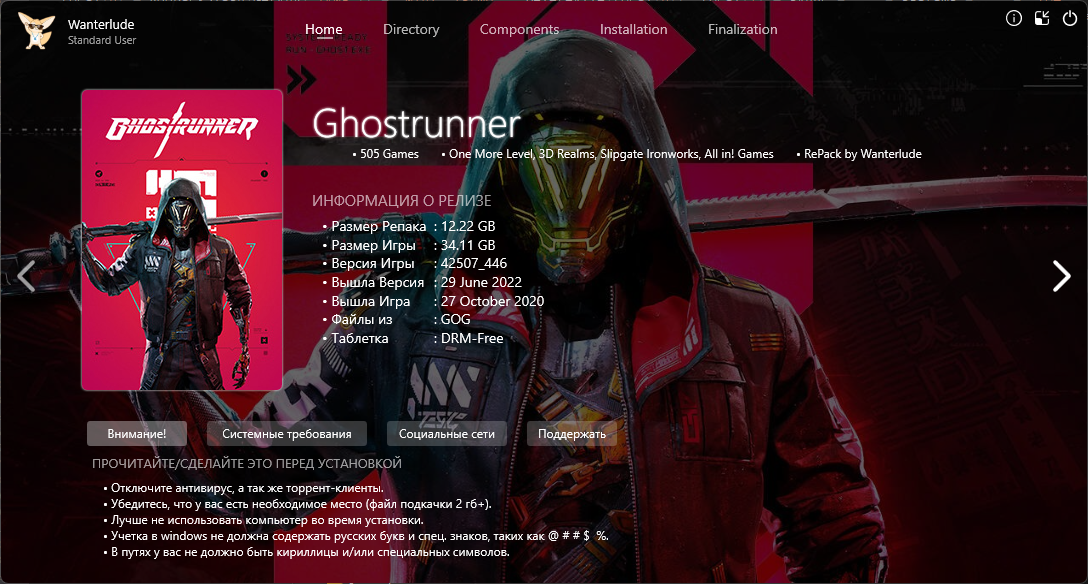
Task: Go to previous slide with left arrow
Action: click(26, 276)
